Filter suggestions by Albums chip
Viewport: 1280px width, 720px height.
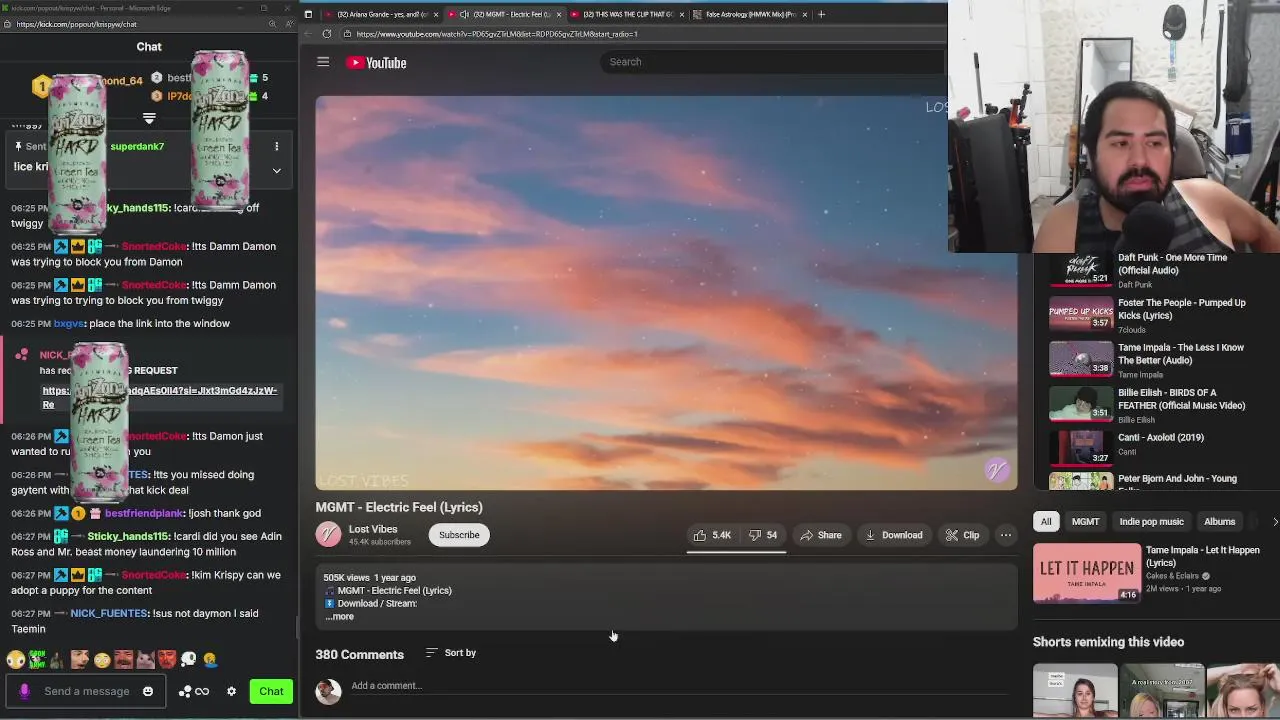click(x=1219, y=521)
